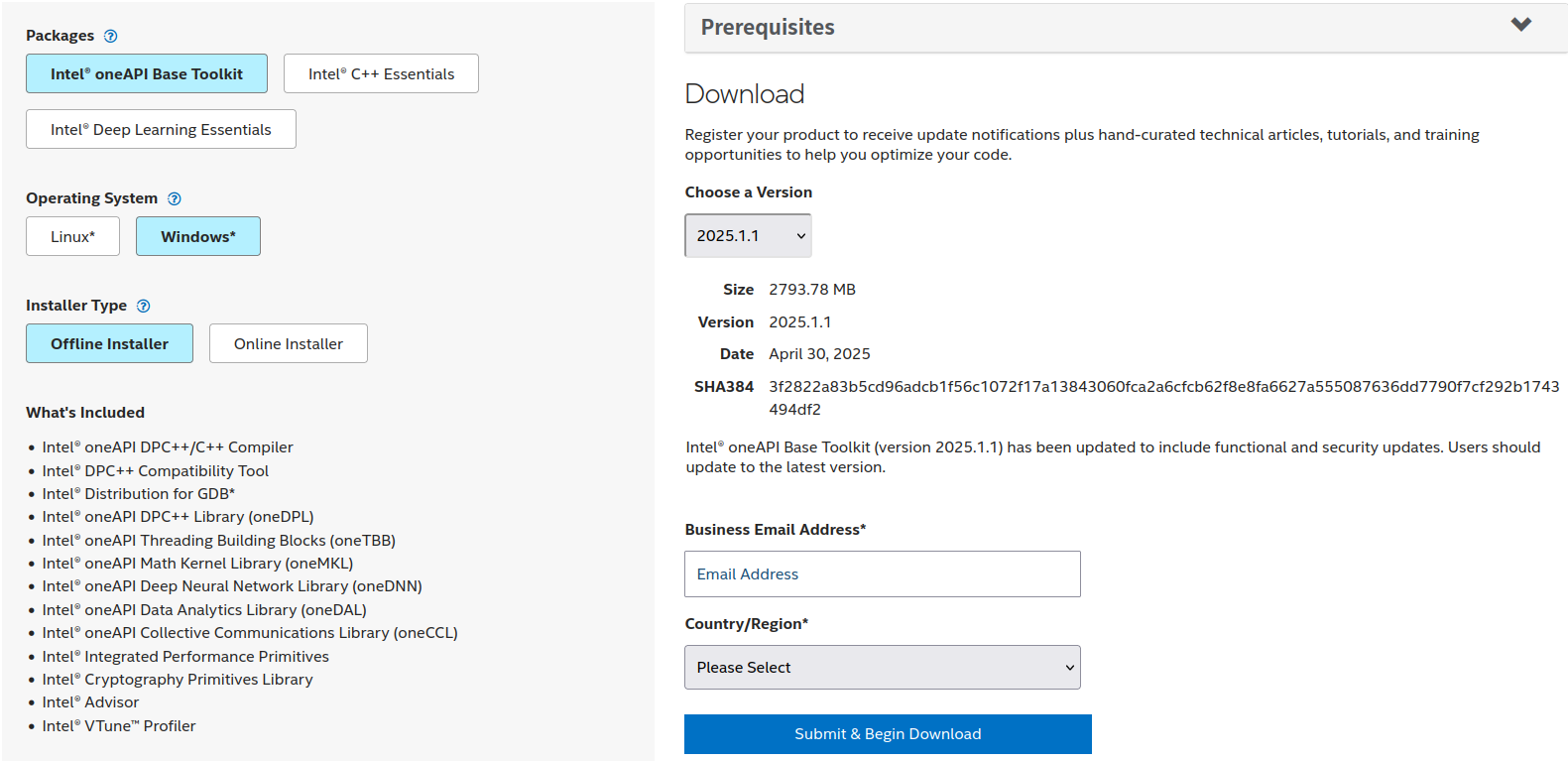Collapse Prerequisites using the chevron icon
This screenshot has height=762, width=1568.
coord(1520,25)
